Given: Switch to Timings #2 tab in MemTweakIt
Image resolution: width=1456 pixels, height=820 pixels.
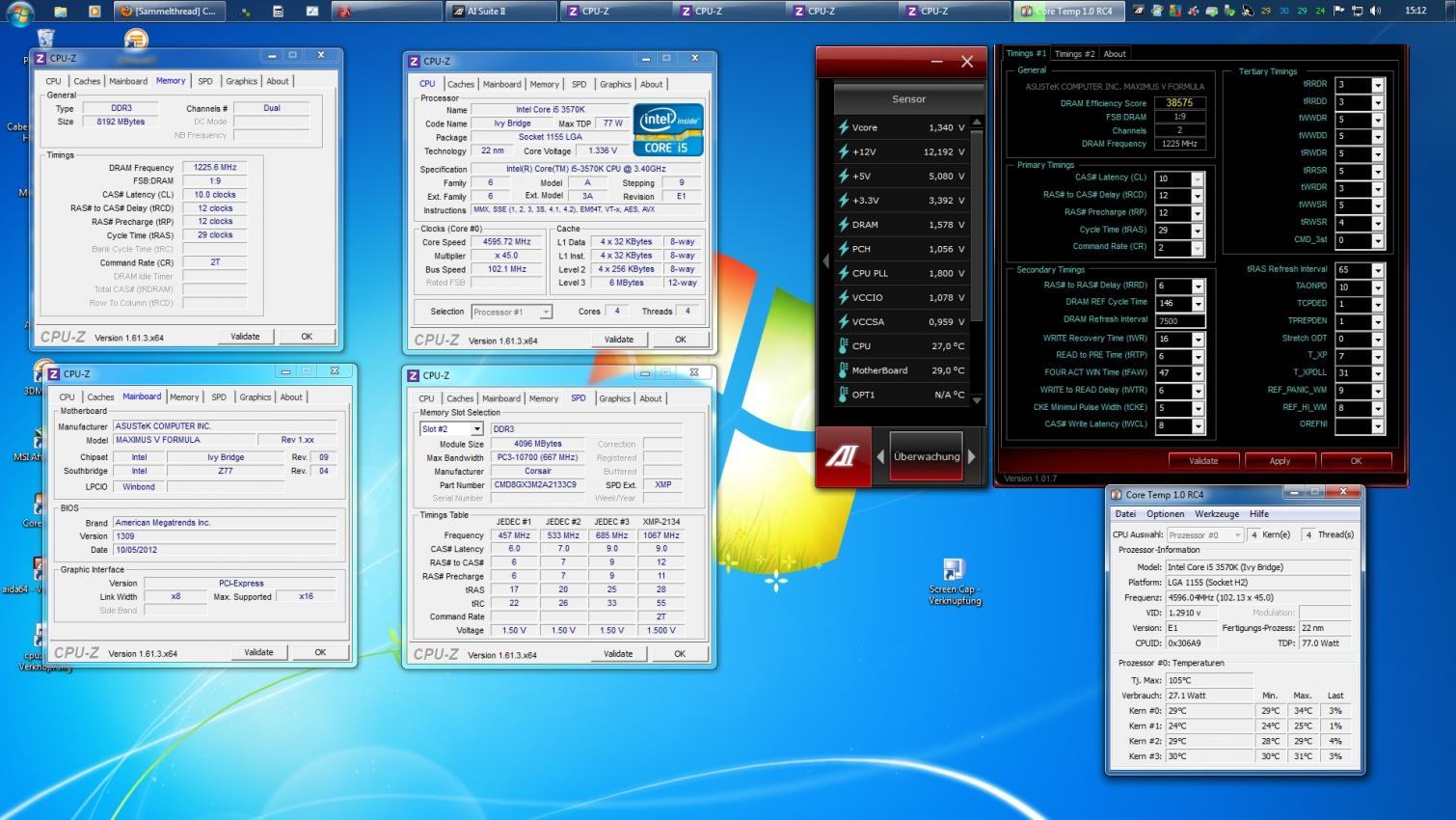Looking at the screenshot, I should tap(1074, 54).
